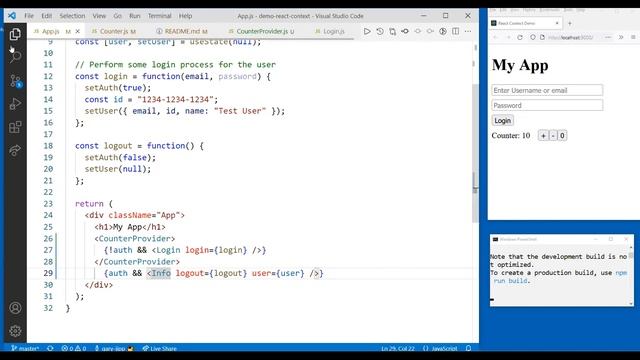This screenshot has height=360, width=640.
Task: Click the 0 reset counter button in browser
Action: pos(562,136)
